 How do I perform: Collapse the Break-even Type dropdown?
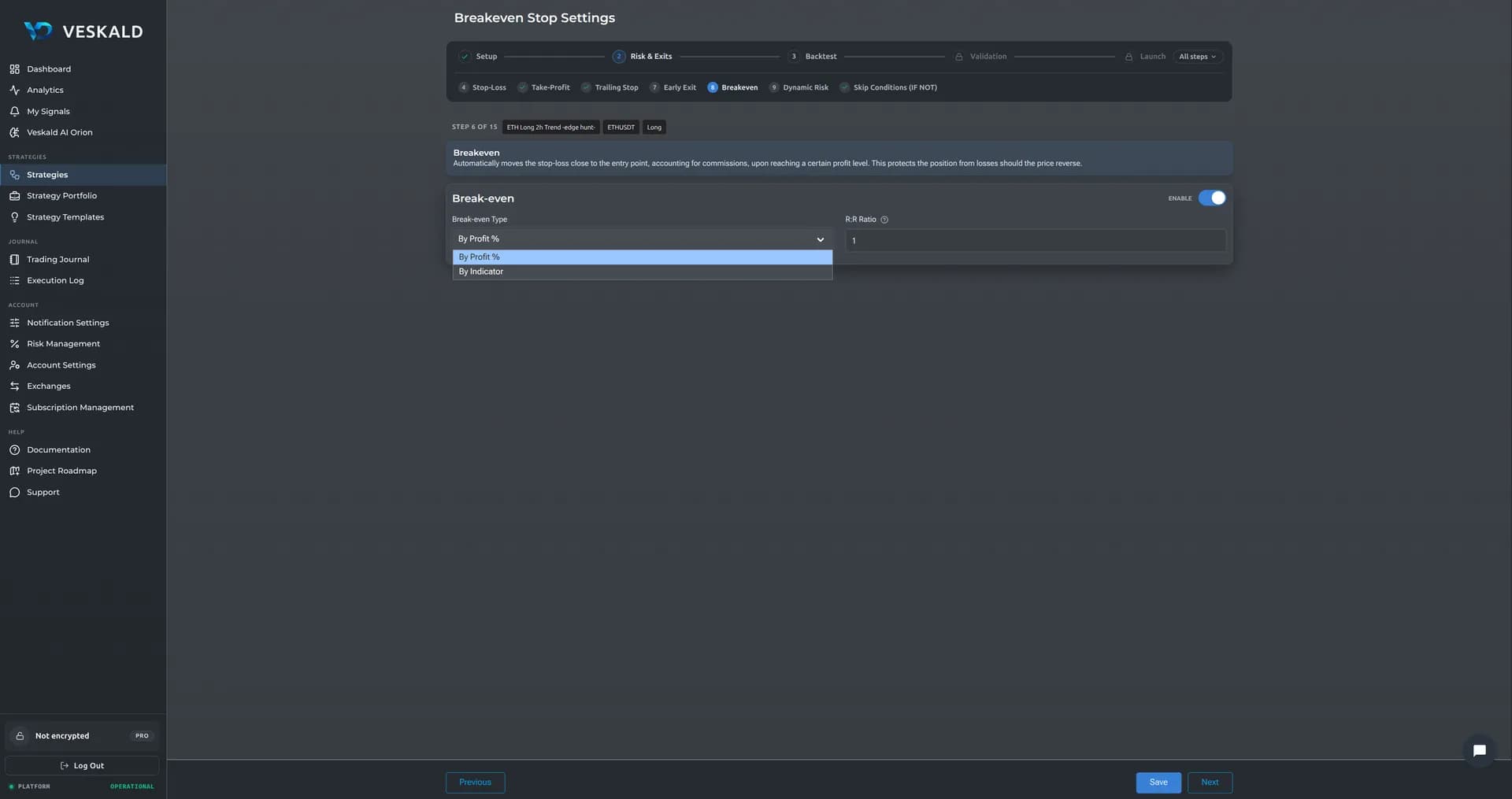point(642,239)
